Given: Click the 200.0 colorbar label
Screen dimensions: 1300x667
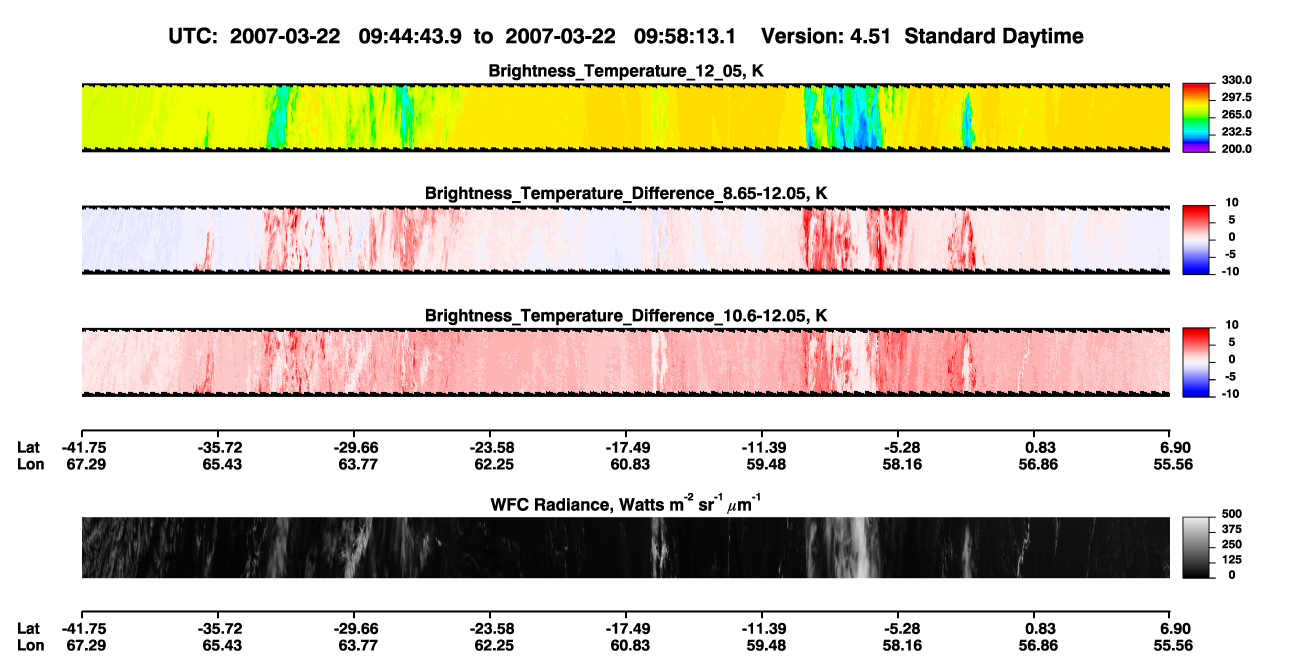Looking at the screenshot, I should tap(1236, 149).
